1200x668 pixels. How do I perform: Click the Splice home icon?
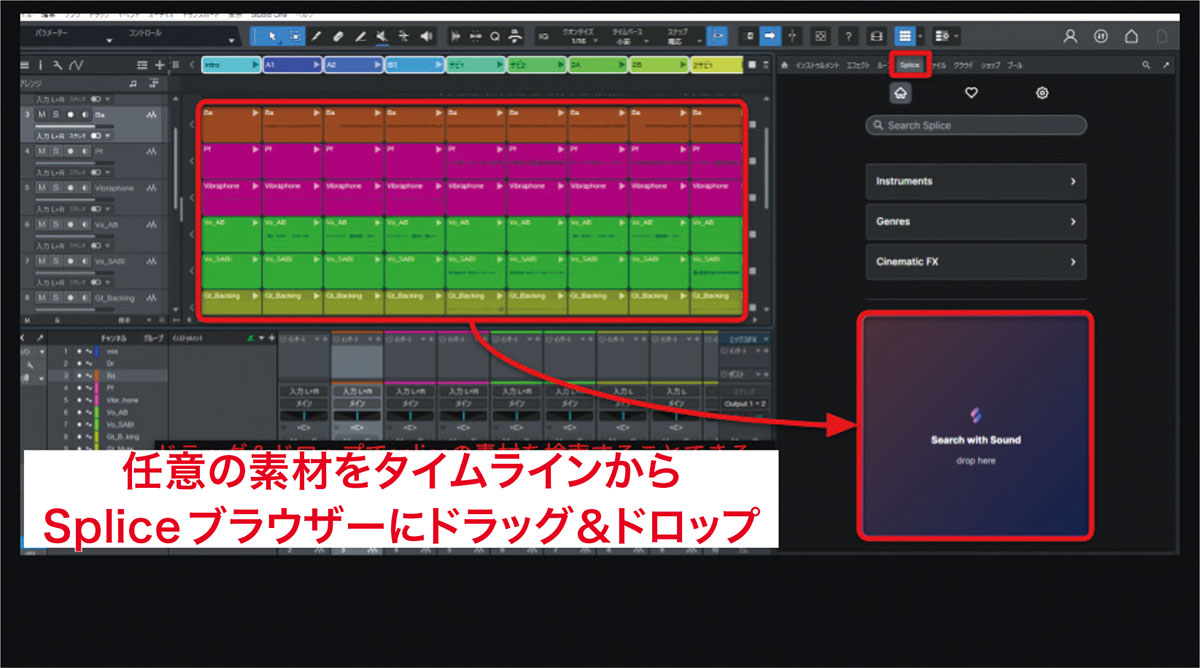pyautogui.click(x=899, y=92)
